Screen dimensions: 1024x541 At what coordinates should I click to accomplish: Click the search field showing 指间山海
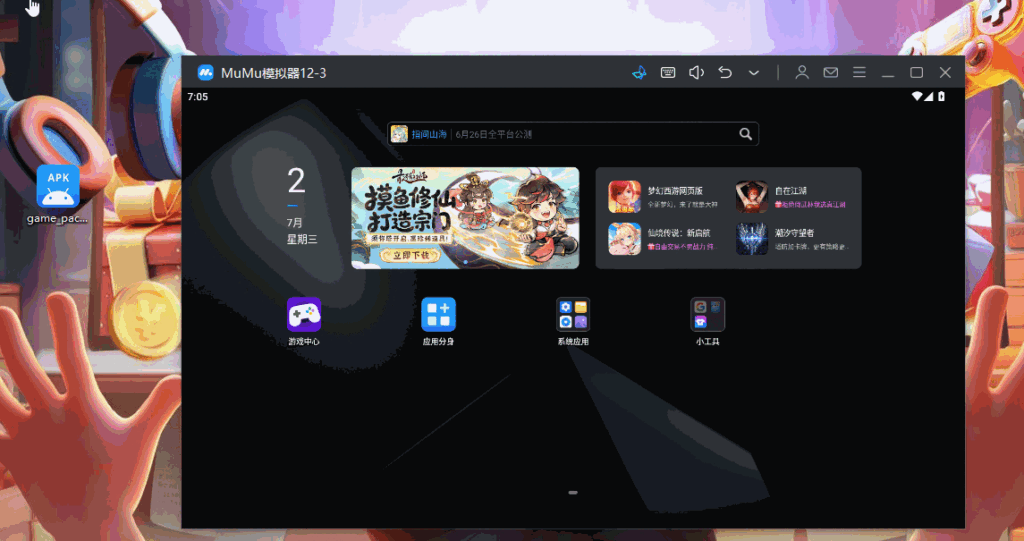(x=560, y=134)
